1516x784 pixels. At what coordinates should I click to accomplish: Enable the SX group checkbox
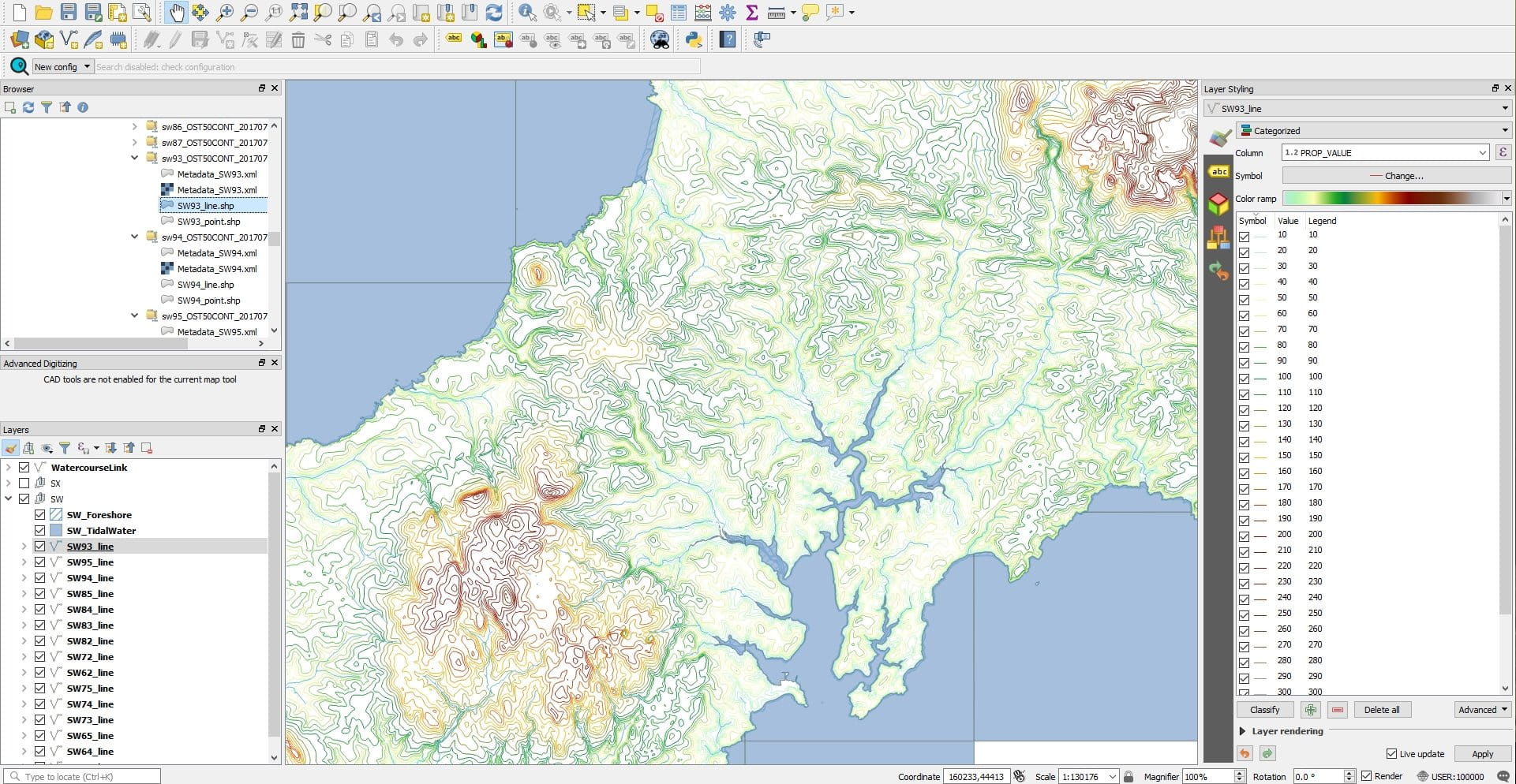tap(24, 483)
